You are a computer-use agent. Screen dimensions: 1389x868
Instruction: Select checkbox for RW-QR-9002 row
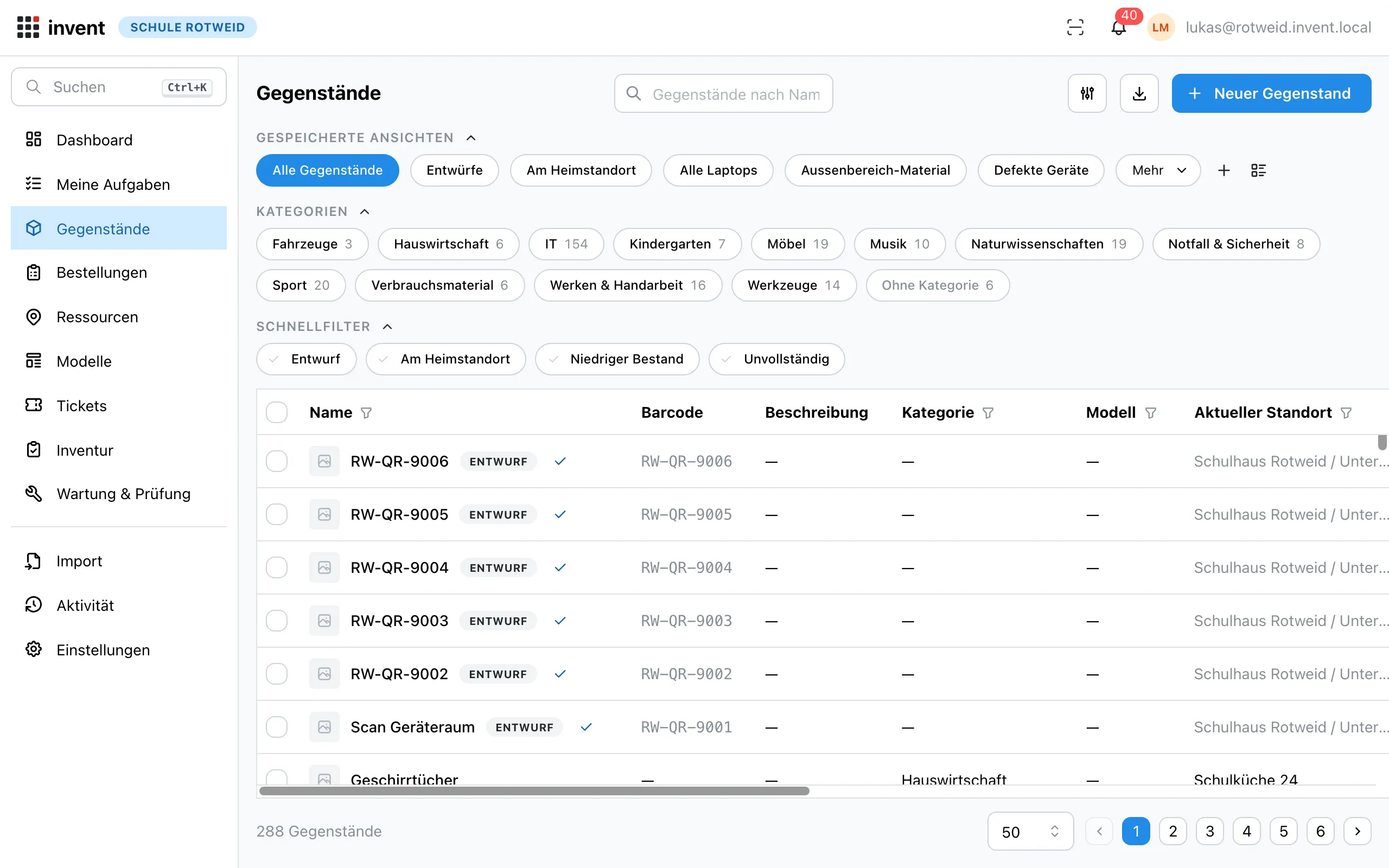277,673
